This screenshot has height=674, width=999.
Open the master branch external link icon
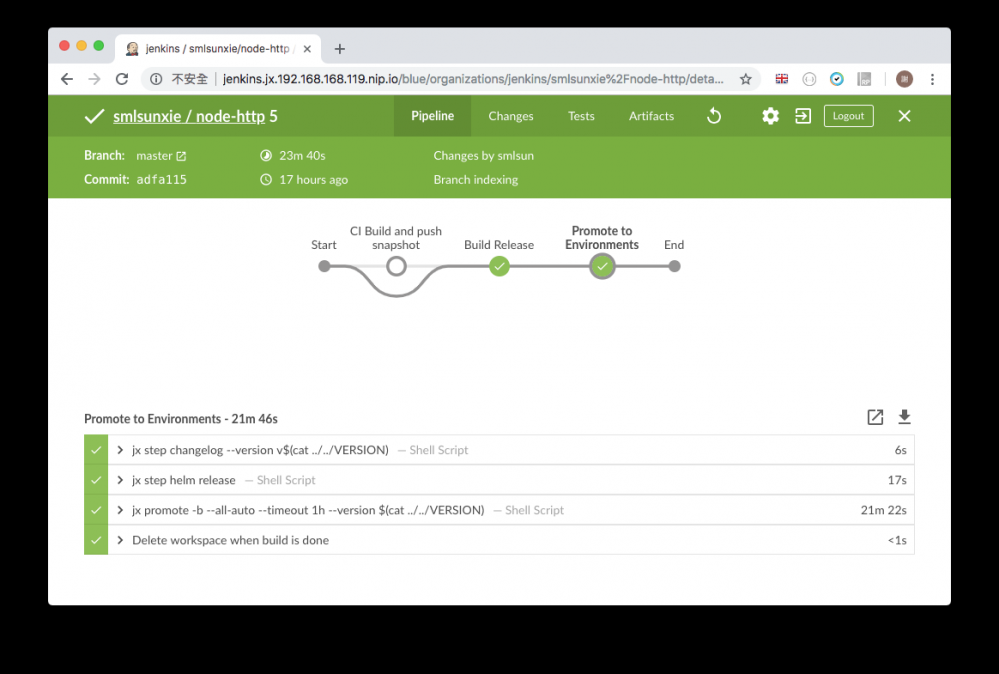(181, 156)
